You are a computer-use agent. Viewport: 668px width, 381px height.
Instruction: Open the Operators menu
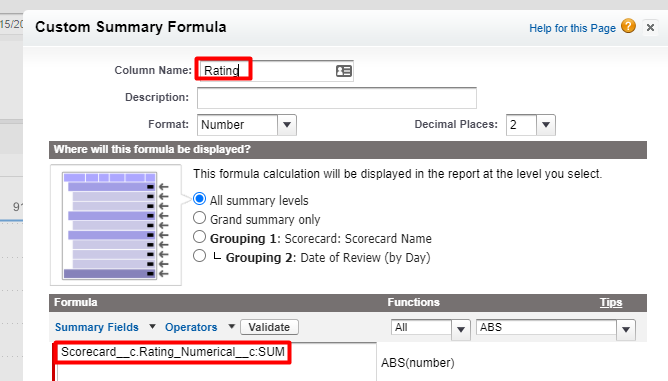point(191,327)
